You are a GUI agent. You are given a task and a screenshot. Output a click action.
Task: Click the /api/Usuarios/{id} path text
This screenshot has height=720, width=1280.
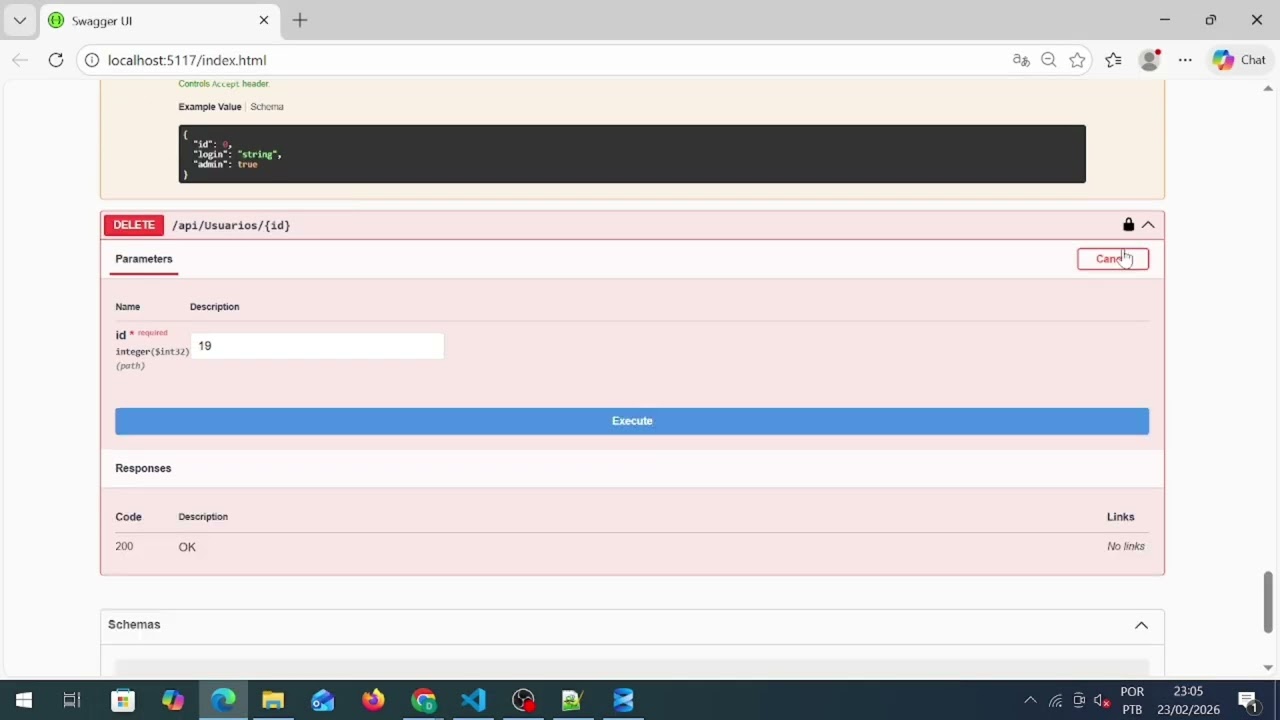(231, 226)
